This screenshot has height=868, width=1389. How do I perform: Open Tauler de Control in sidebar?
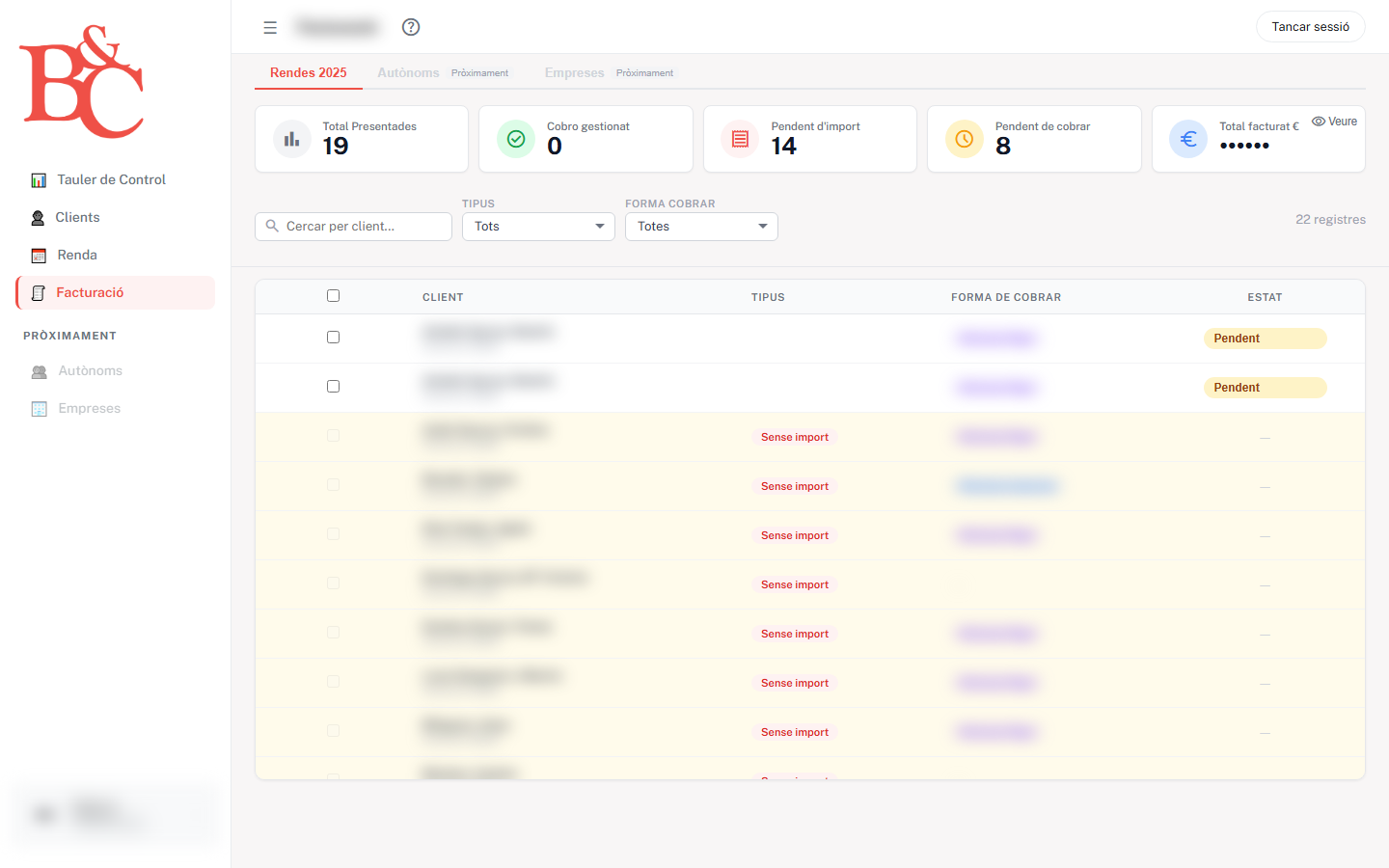tap(111, 180)
